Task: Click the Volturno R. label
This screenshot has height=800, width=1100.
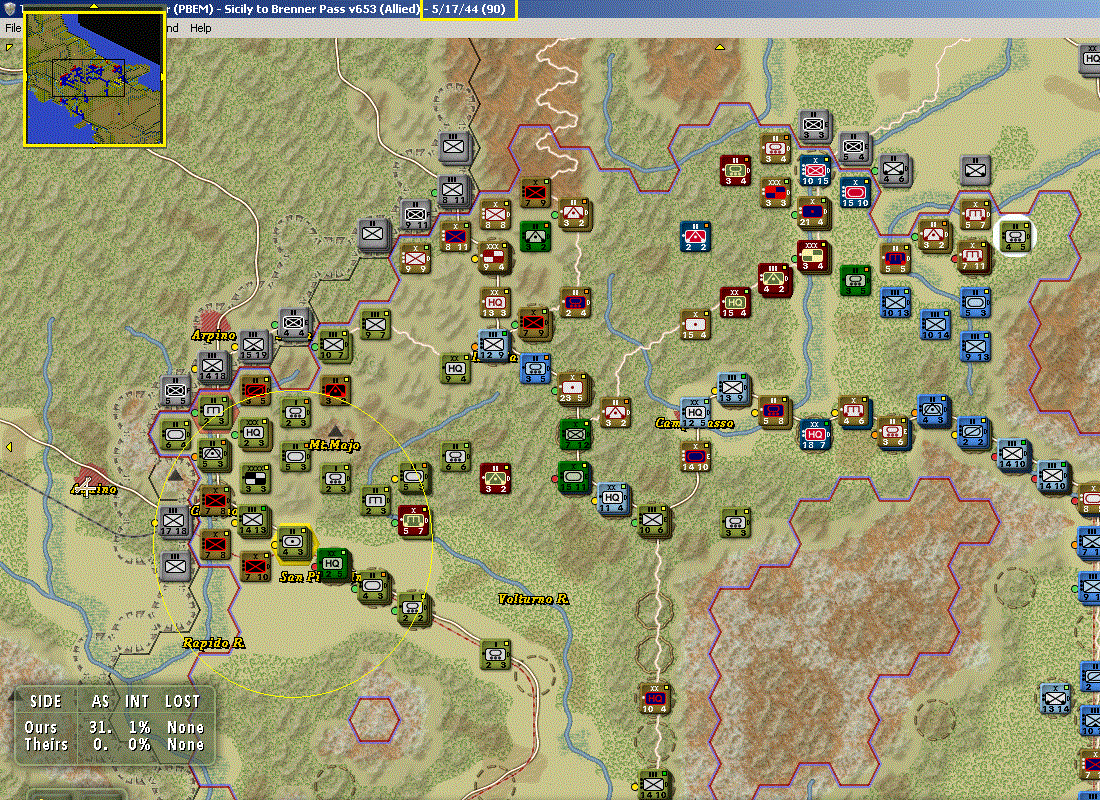Action: [533, 599]
